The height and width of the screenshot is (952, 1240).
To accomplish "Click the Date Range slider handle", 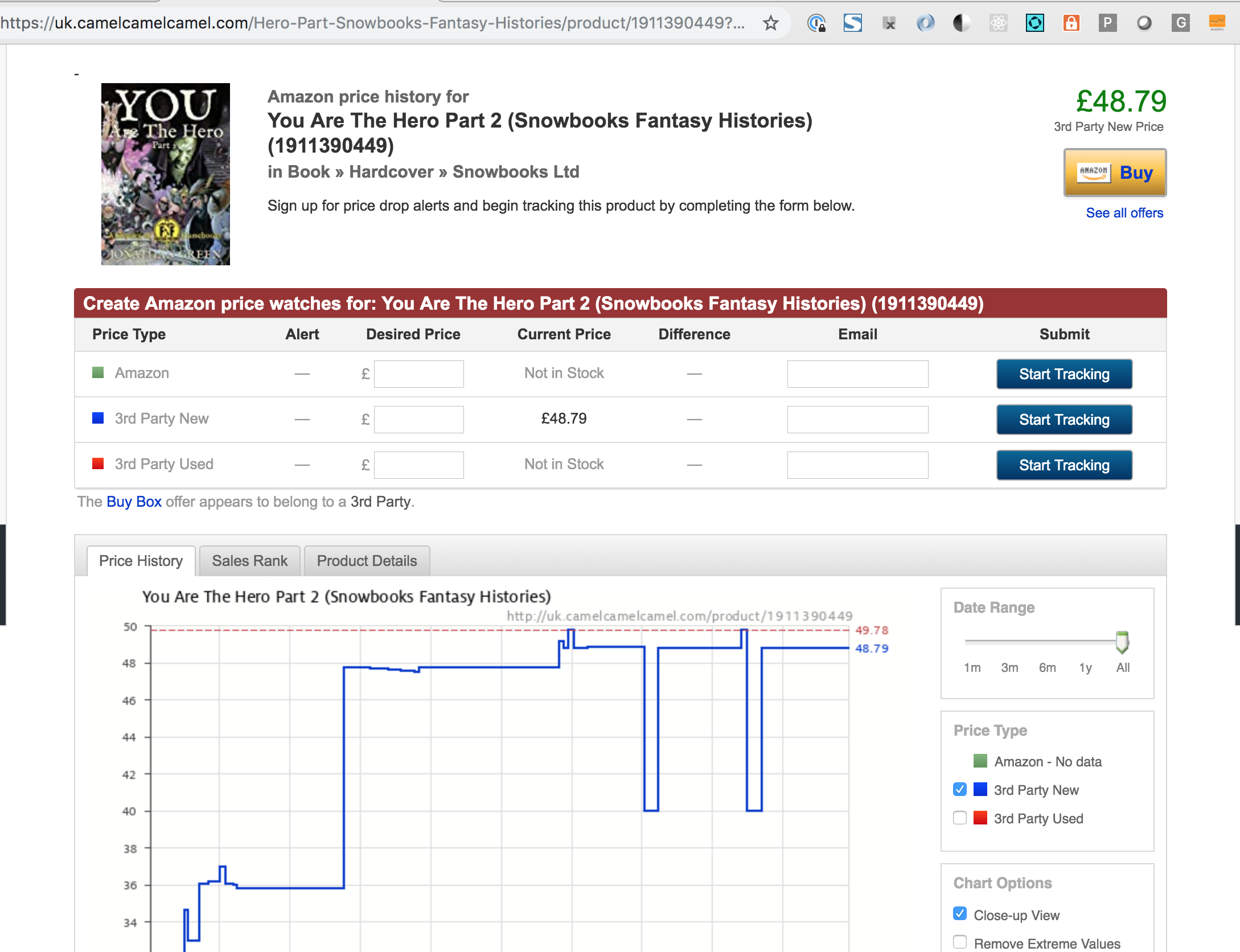I will point(1122,642).
